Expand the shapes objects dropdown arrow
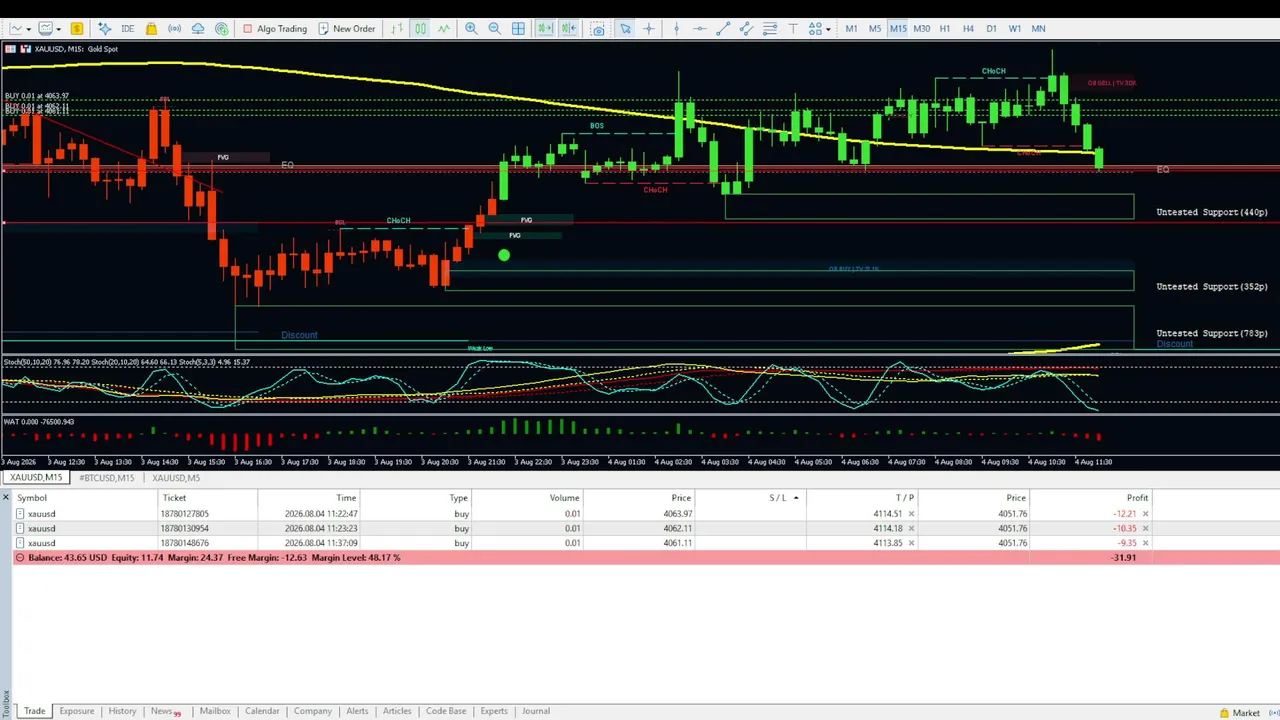 click(x=828, y=29)
